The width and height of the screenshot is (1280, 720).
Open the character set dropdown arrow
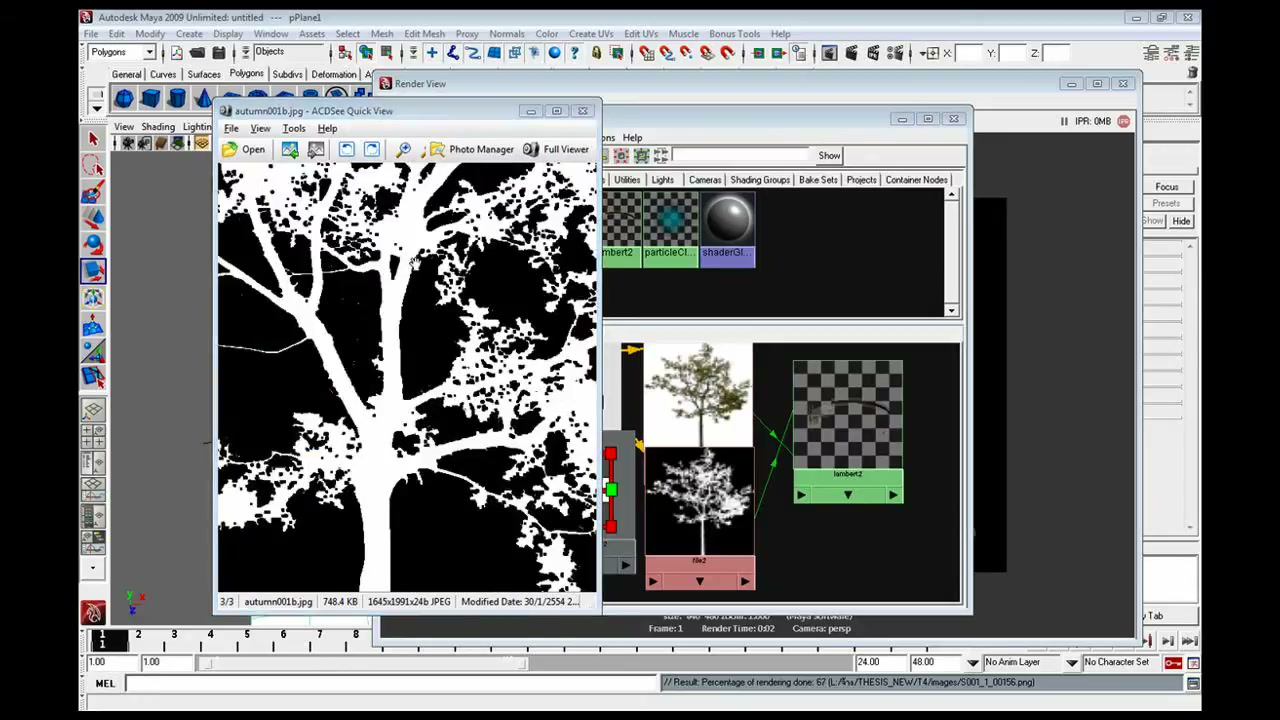click(1072, 662)
